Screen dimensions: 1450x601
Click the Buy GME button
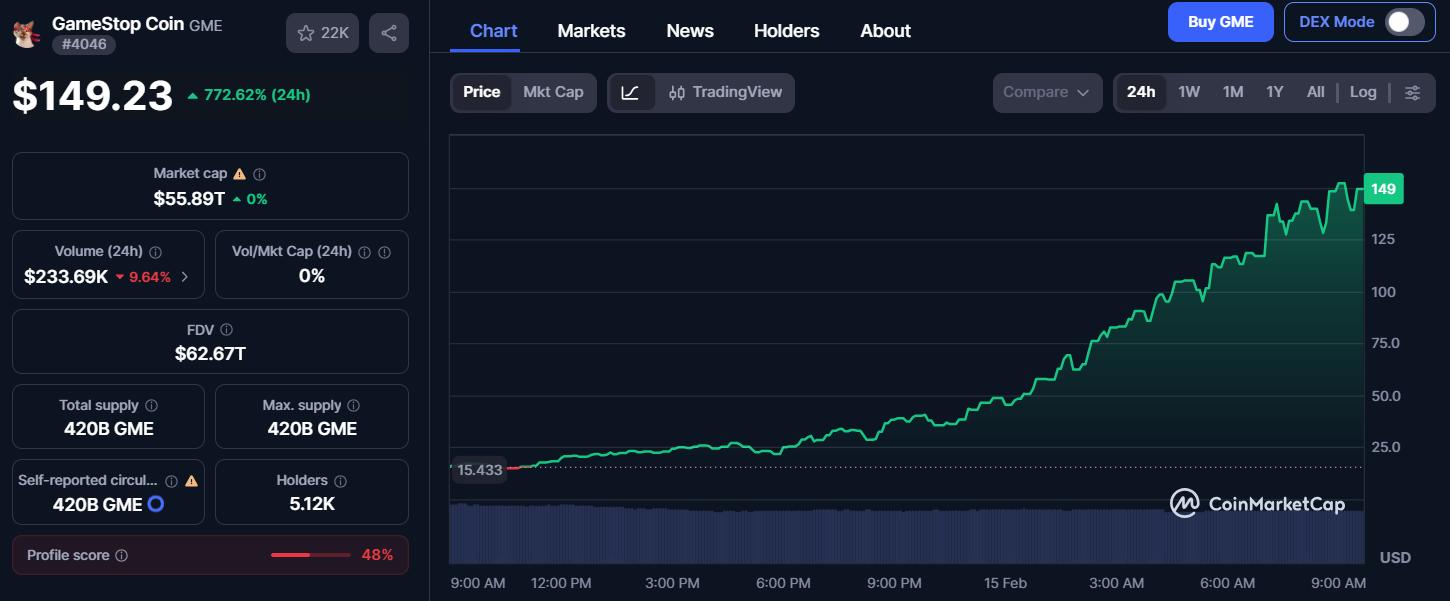click(1221, 22)
